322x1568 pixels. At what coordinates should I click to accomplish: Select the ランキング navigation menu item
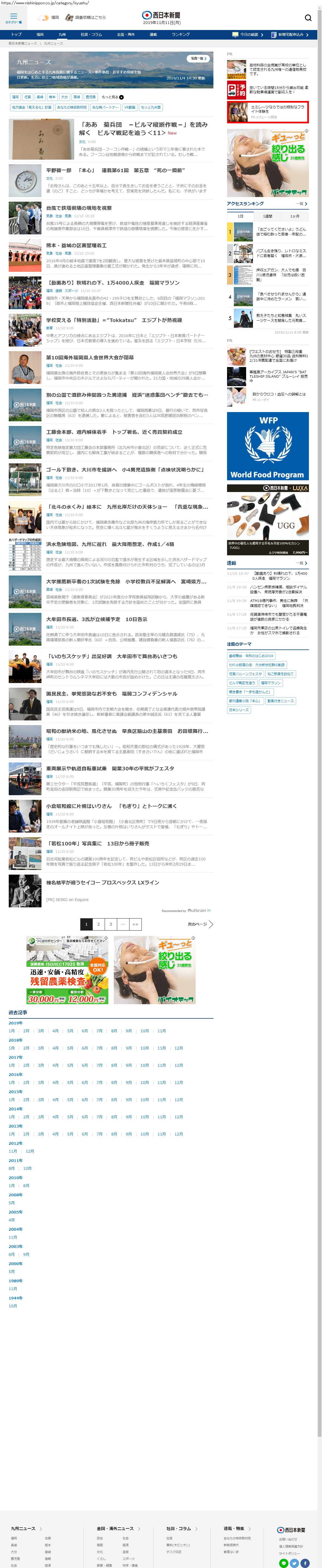click(x=181, y=35)
